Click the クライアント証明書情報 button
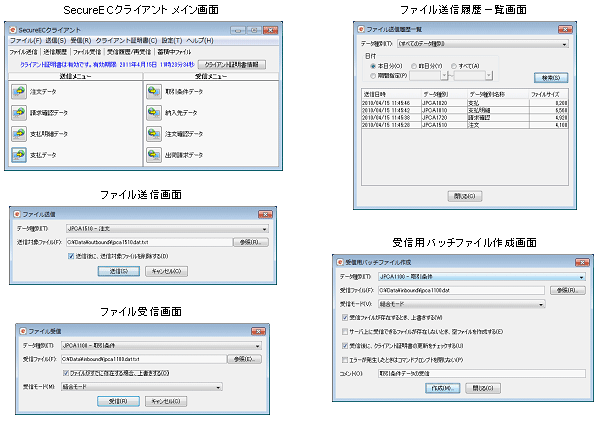 point(232,65)
